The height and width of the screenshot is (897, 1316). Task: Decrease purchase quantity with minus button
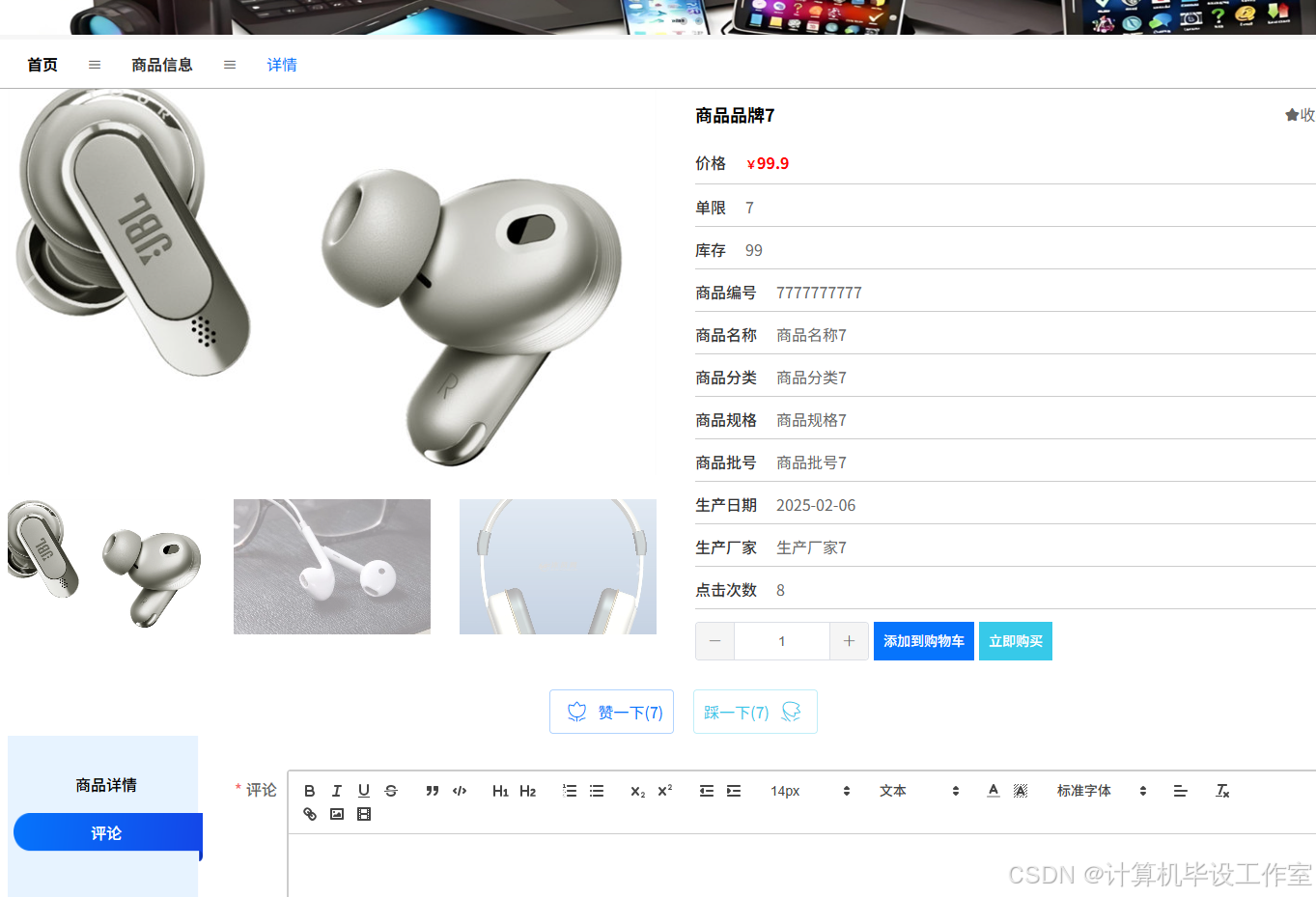[x=714, y=641]
